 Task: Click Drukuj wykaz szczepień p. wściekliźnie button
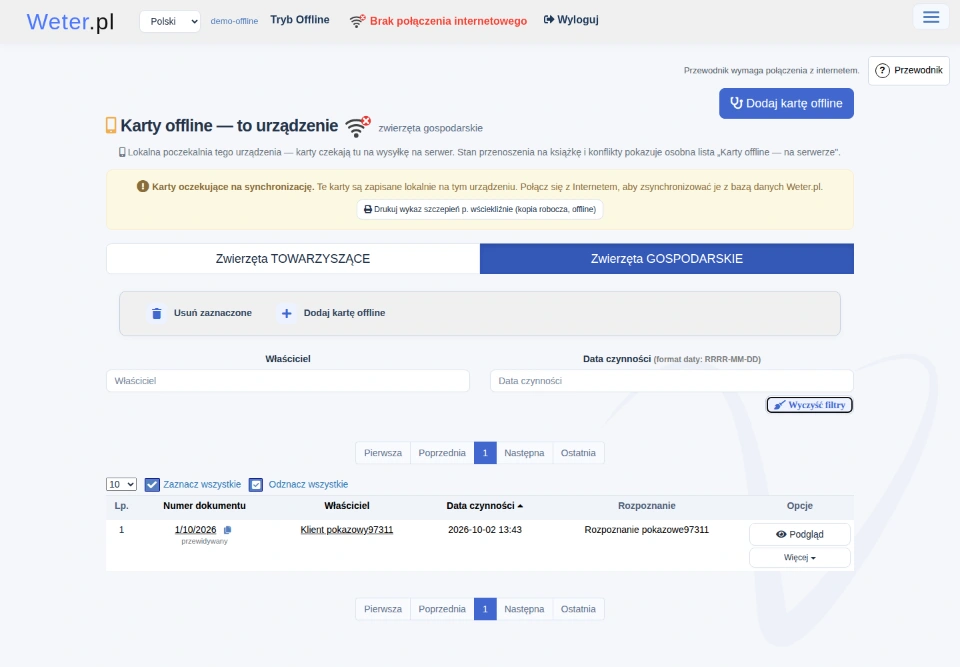coord(480,209)
